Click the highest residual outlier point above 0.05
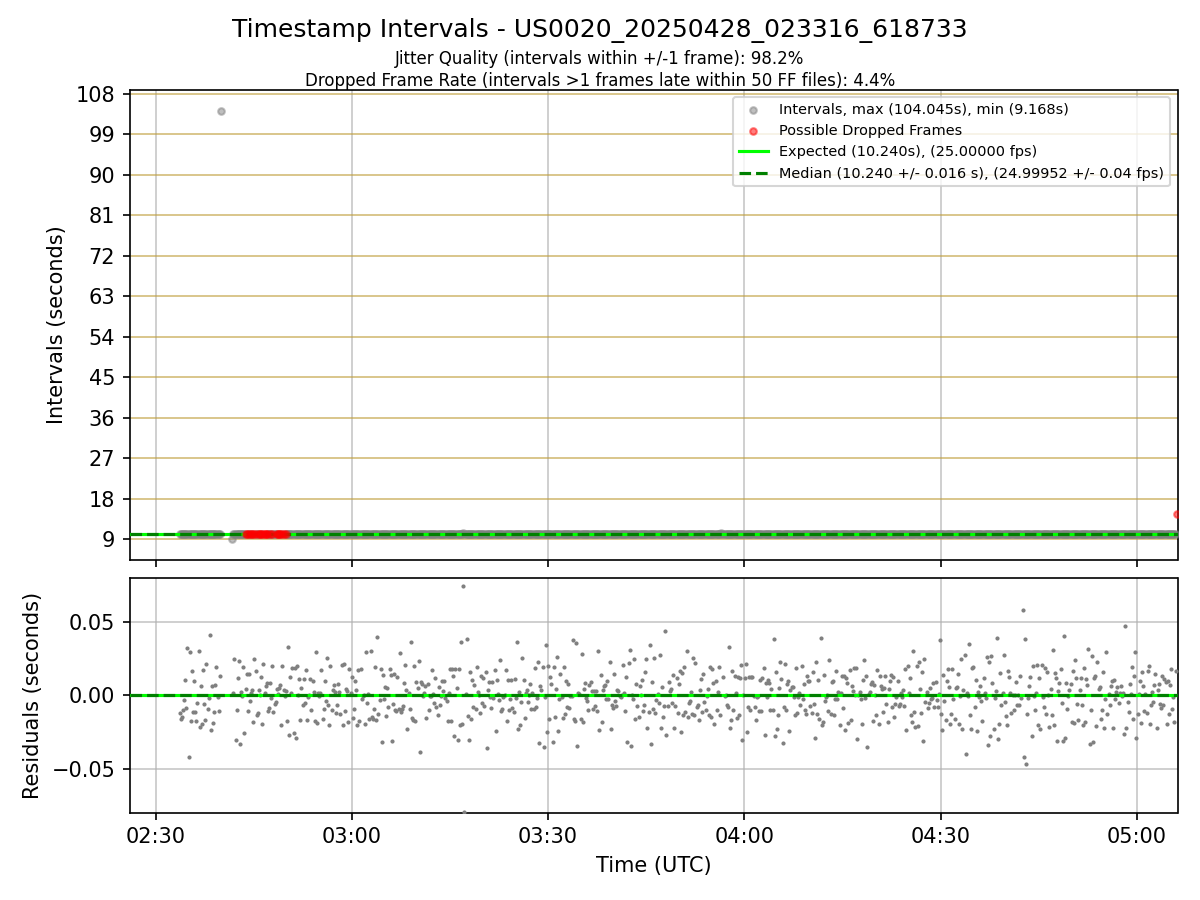The height and width of the screenshot is (900, 1200). 463,586
